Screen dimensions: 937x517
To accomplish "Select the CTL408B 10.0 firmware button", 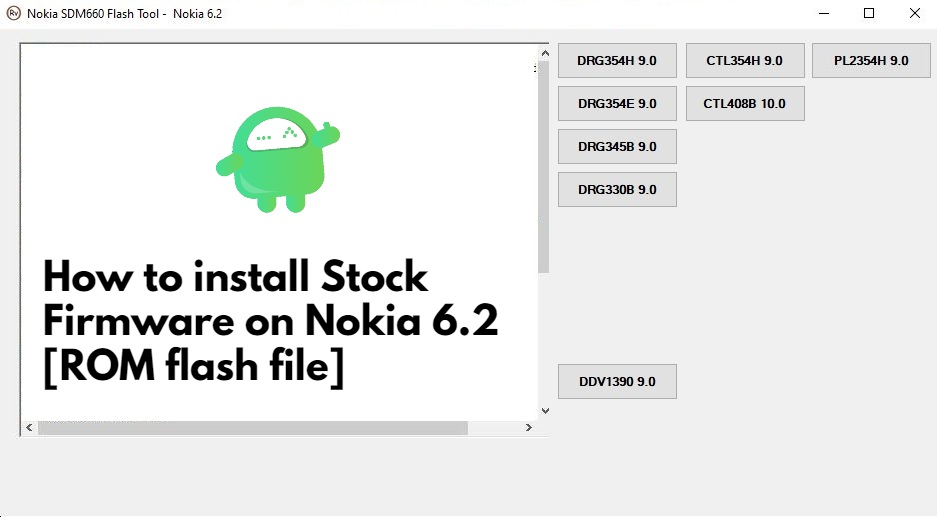I will 745,103.
